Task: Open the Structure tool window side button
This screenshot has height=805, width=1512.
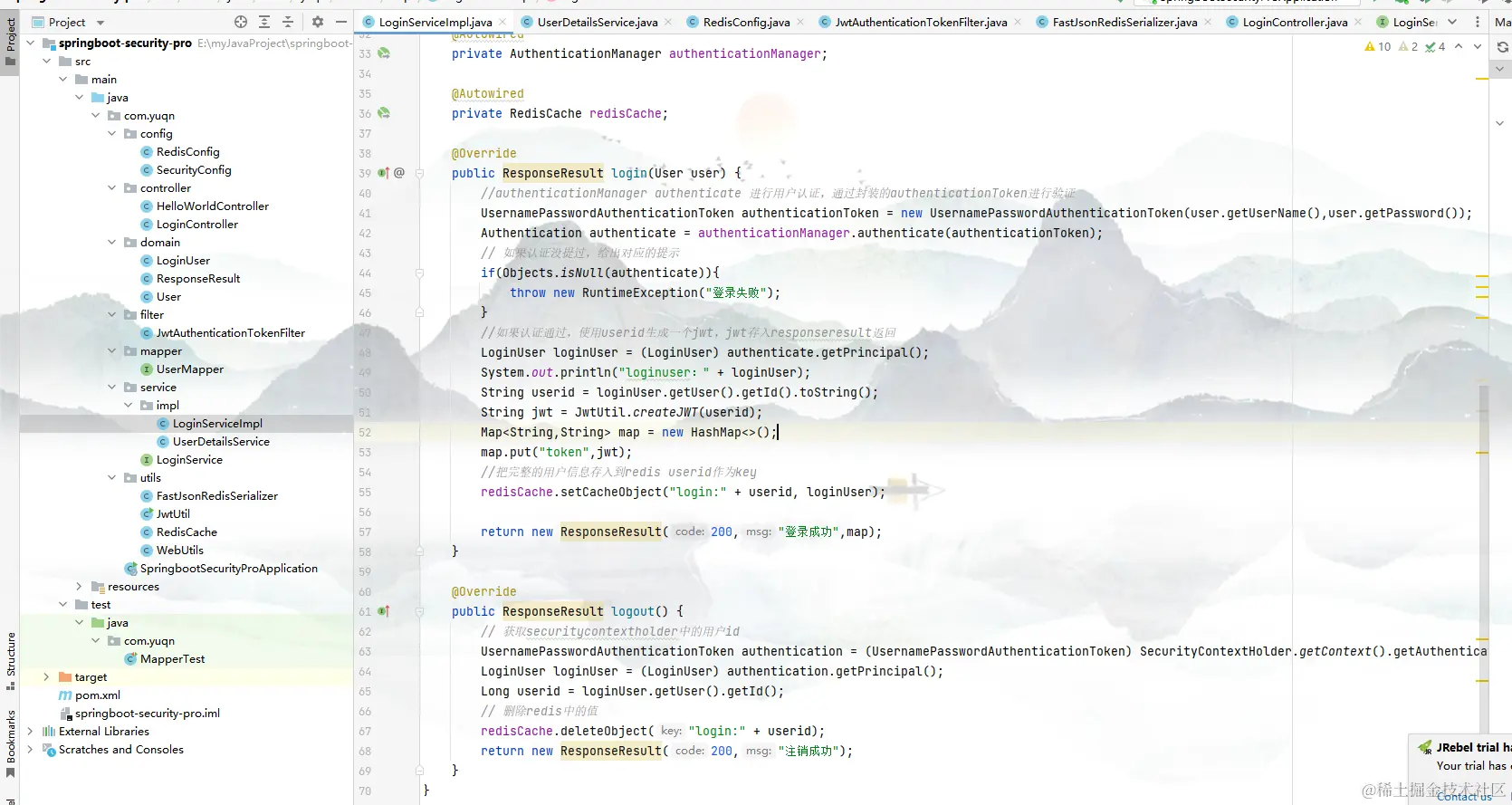Action: [10, 661]
